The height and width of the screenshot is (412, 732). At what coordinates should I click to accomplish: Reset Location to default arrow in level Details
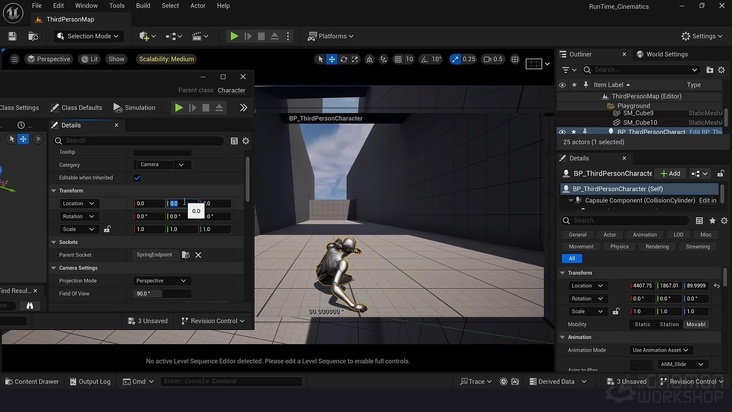coord(717,286)
